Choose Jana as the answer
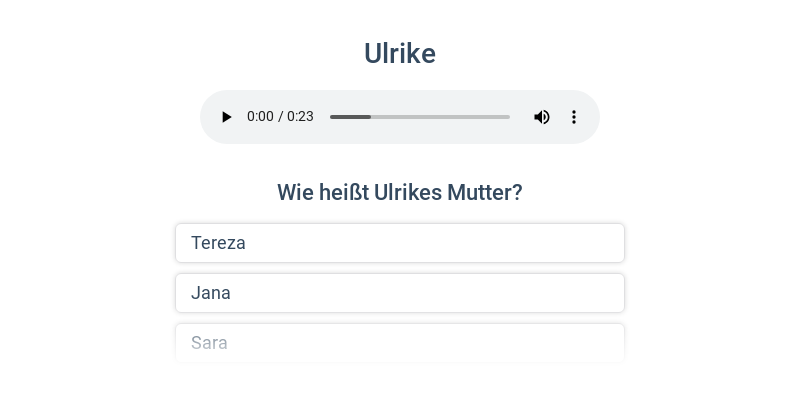 [x=400, y=293]
